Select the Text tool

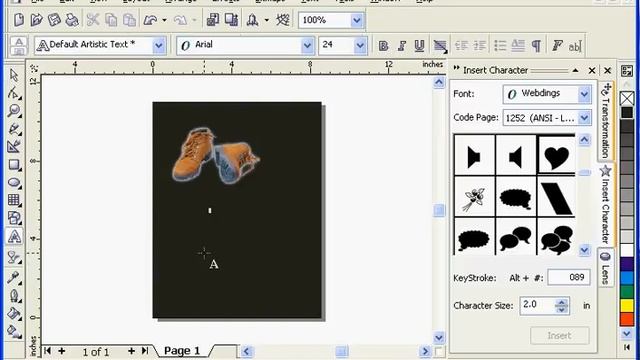coord(14,236)
